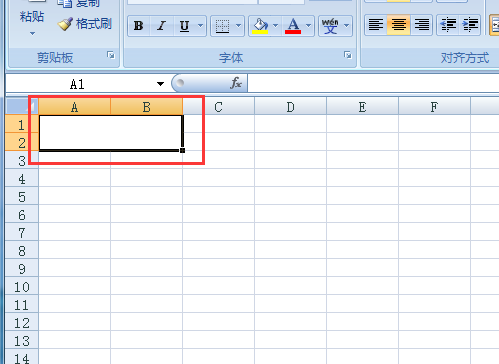499x364 pixels.
Task: Open the Clipboard (剪贴板) pane launcher
Action: [111, 55]
